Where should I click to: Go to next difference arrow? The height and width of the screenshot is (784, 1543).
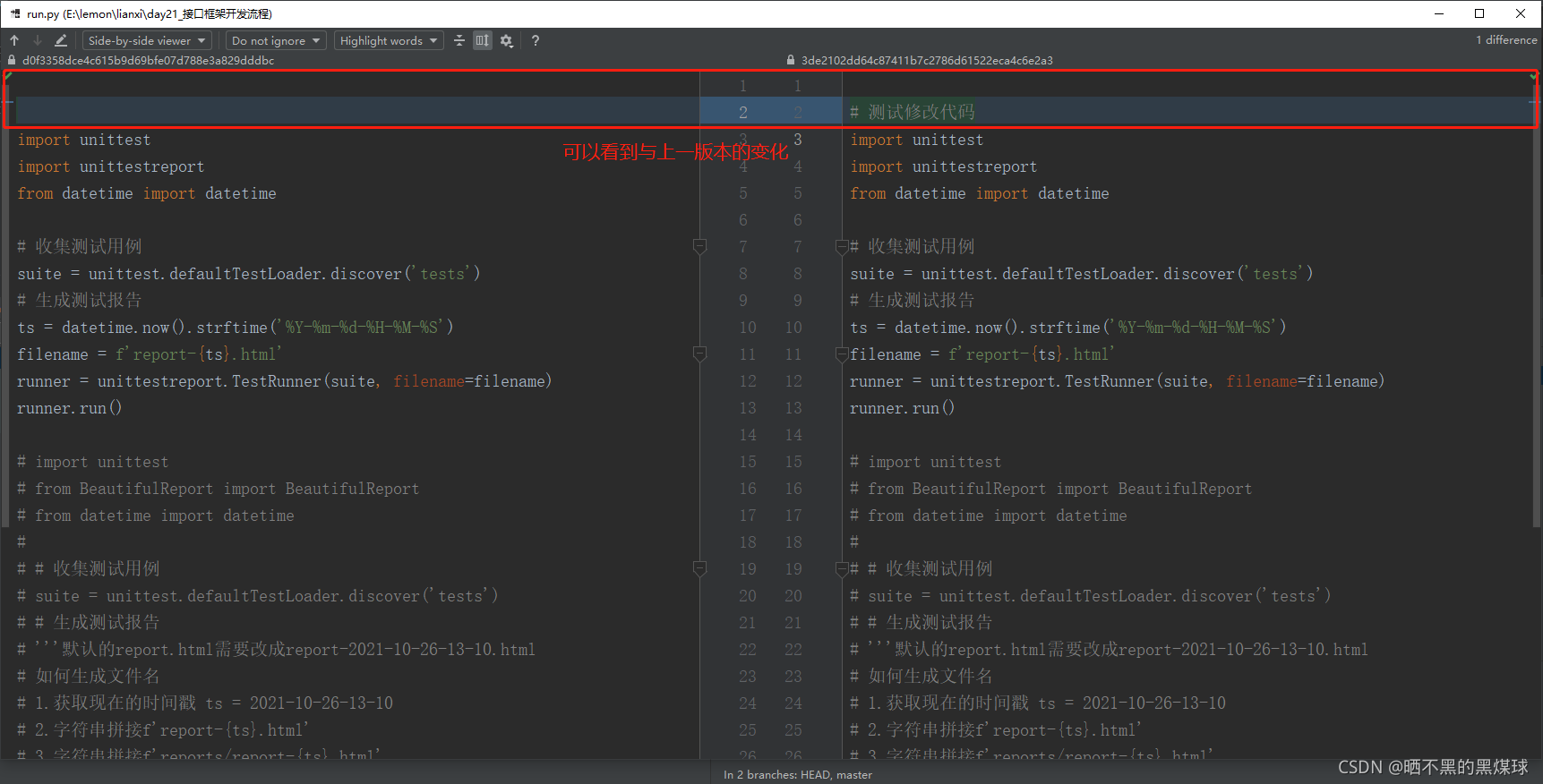[38, 40]
